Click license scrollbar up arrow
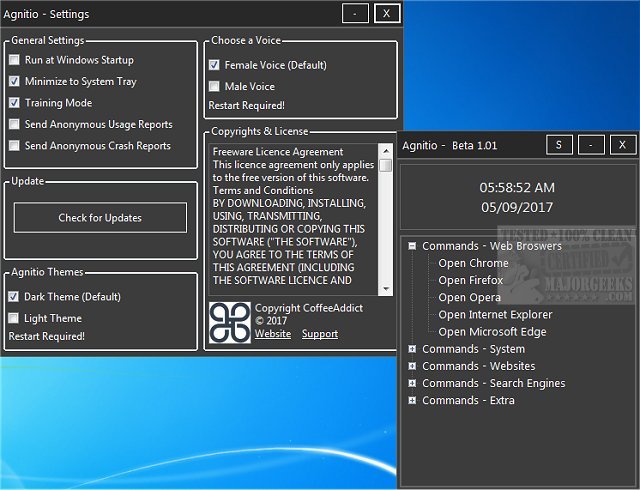The width and height of the screenshot is (640, 490). (x=386, y=151)
